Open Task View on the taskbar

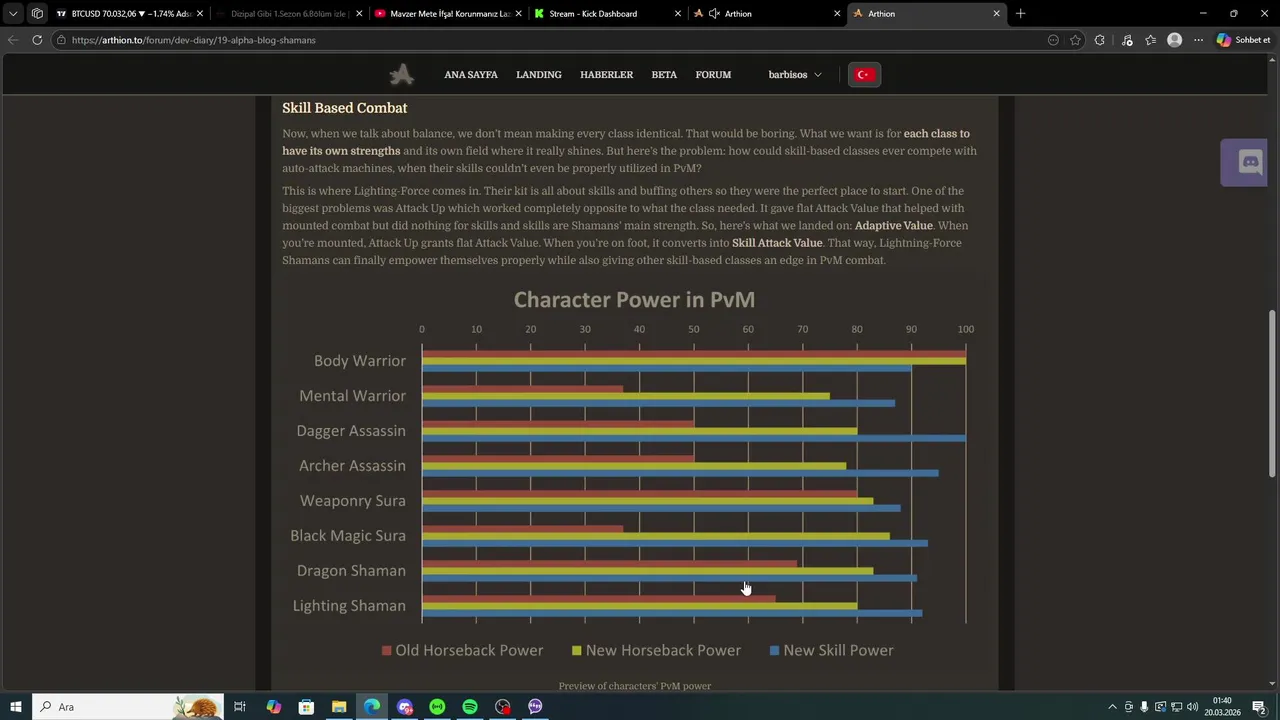point(240,707)
